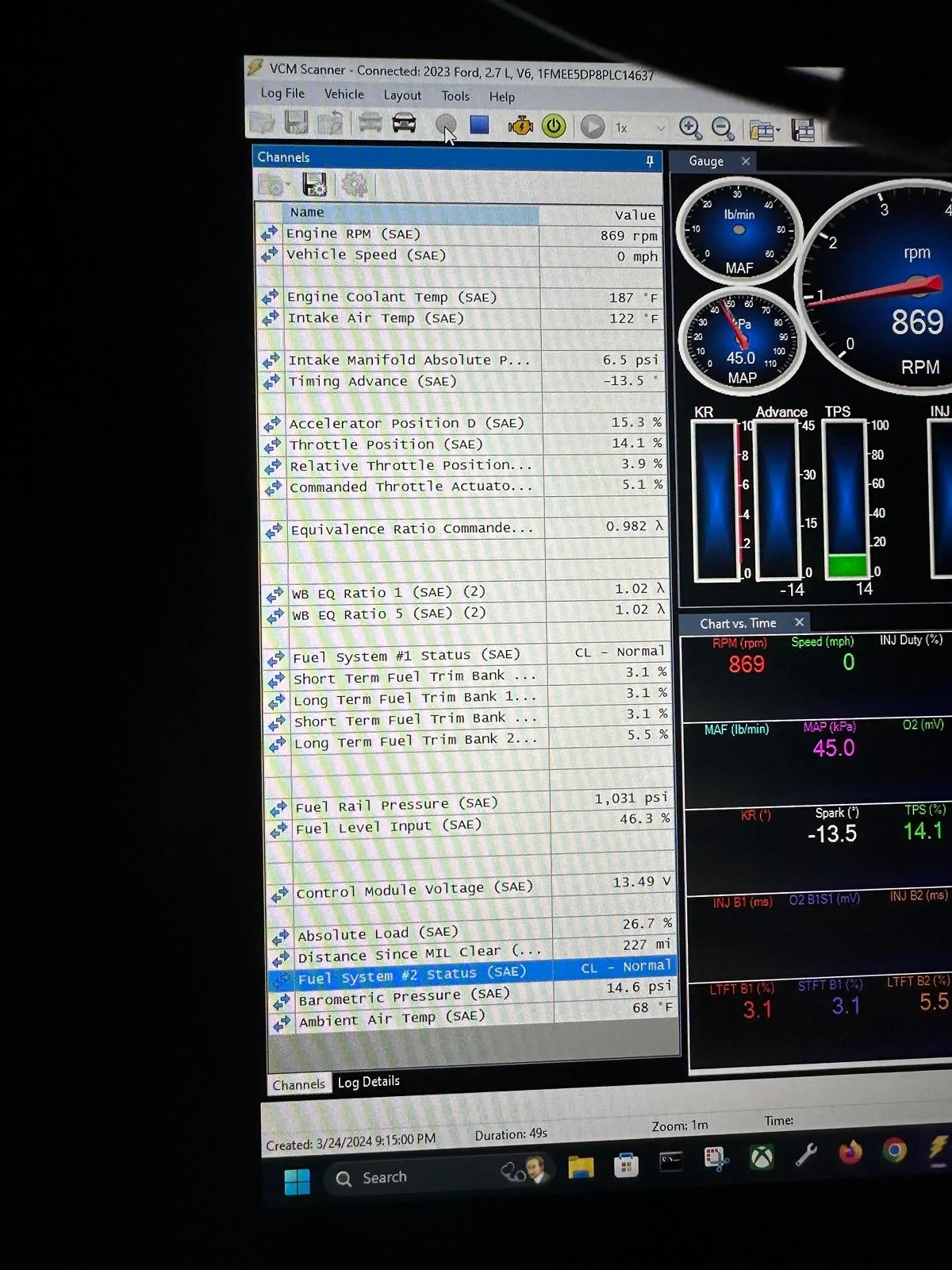The width and height of the screenshot is (952, 1270).
Task: Select Commanded Throttle Actuator row
Action: click(x=463, y=486)
